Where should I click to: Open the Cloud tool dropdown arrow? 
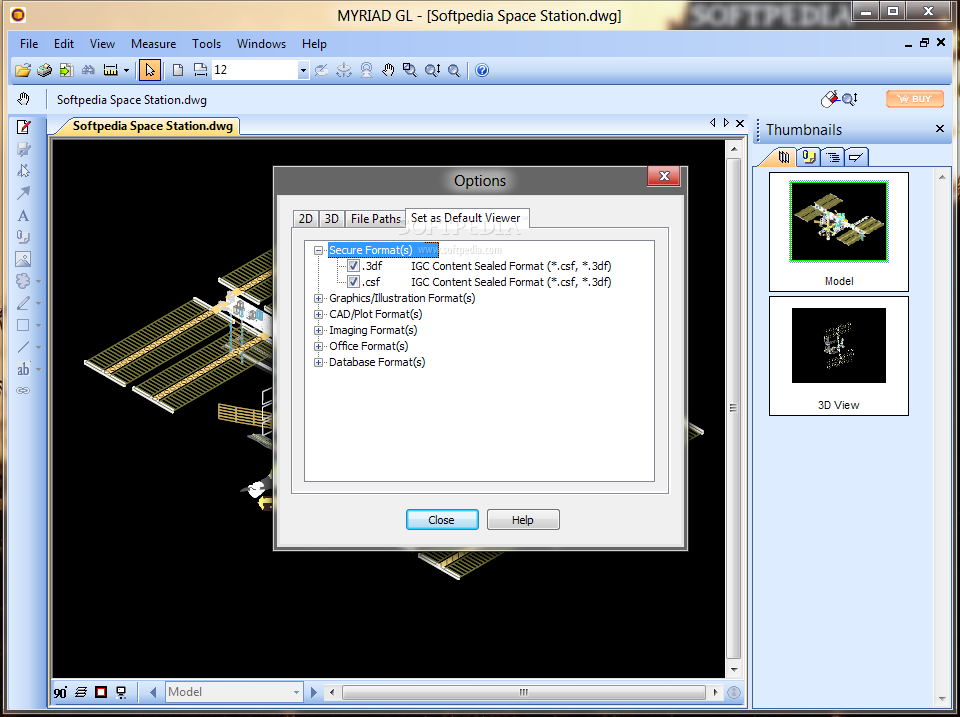pos(39,282)
